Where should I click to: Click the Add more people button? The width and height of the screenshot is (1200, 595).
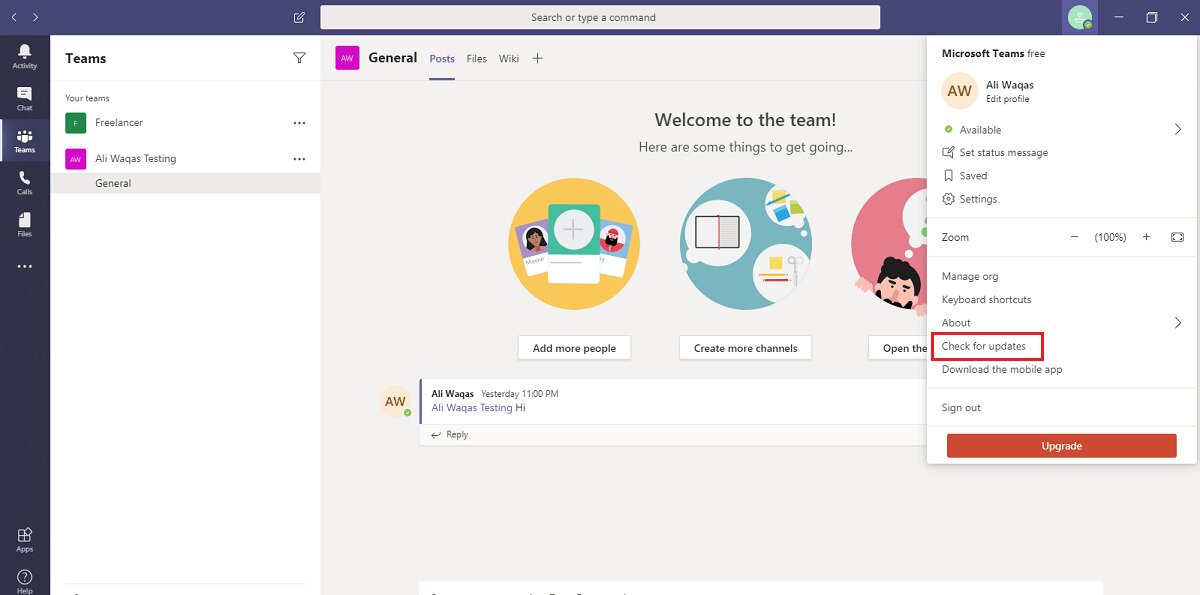pos(573,347)
